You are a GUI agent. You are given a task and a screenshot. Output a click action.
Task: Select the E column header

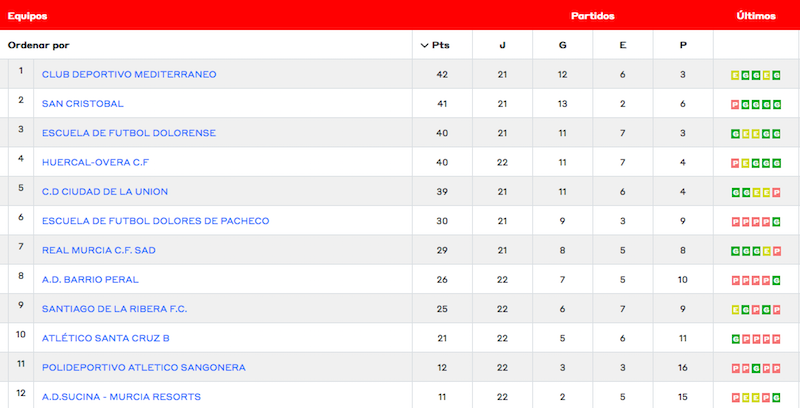(622, 46)
